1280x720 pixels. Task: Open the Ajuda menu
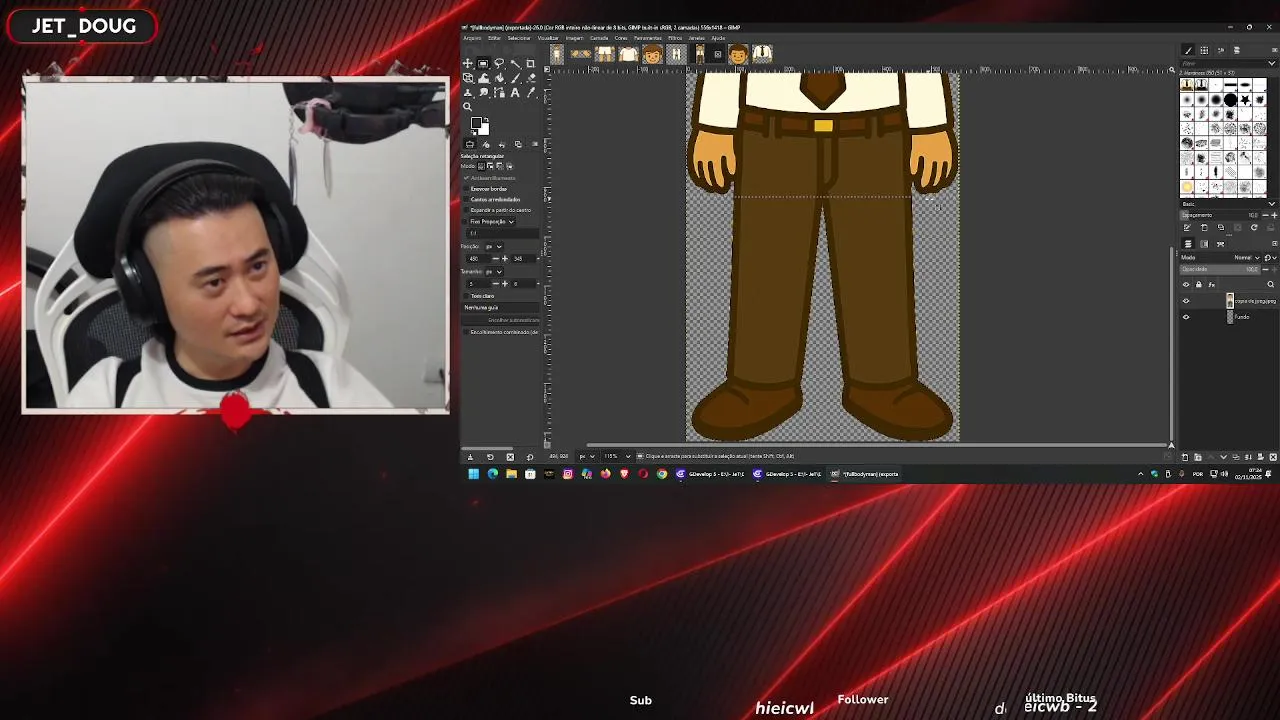718,38
